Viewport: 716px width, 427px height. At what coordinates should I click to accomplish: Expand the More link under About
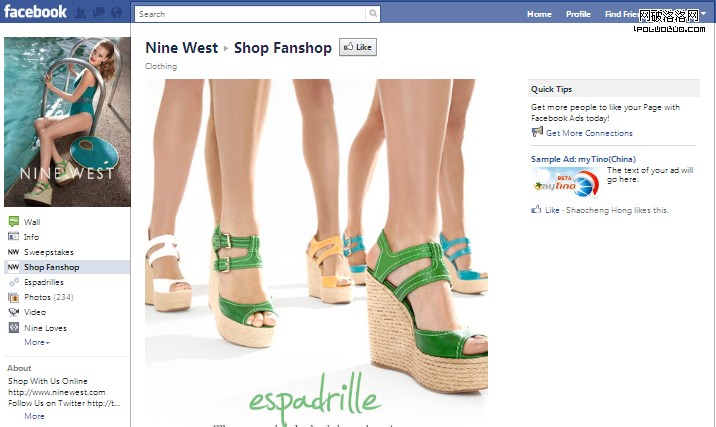point(34,416)
